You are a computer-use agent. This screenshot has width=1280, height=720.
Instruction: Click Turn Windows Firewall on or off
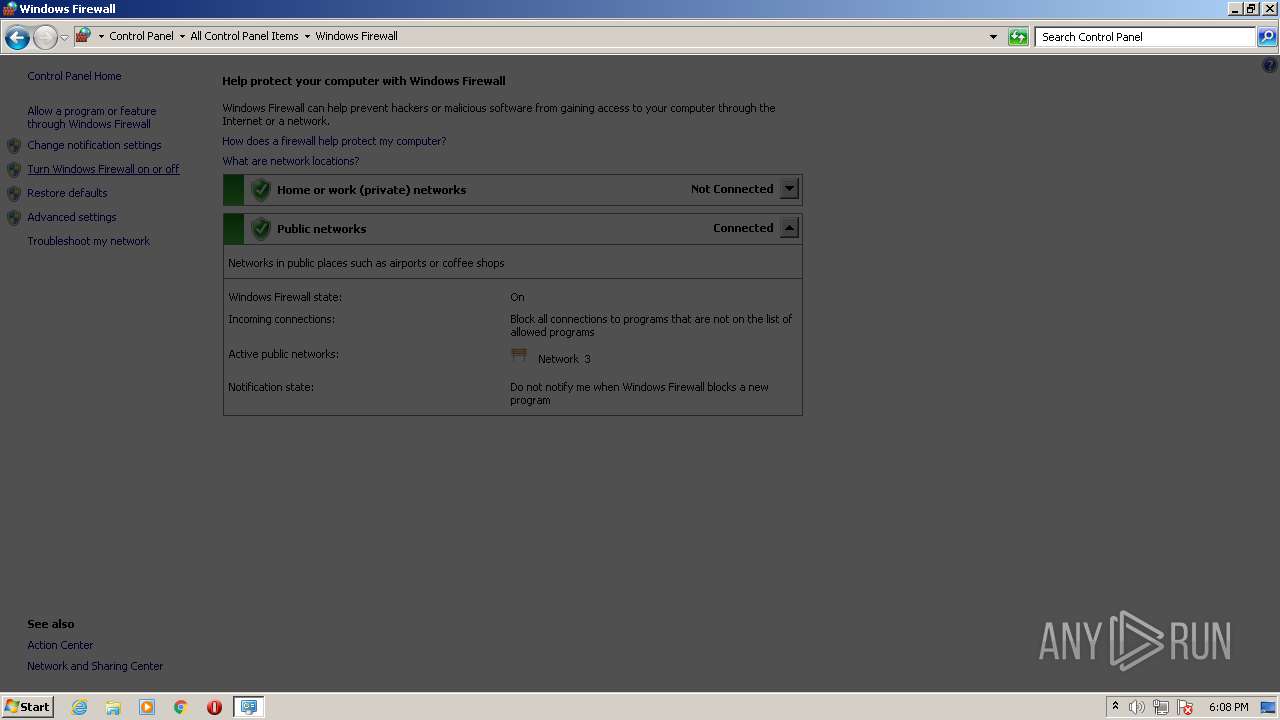103,169
